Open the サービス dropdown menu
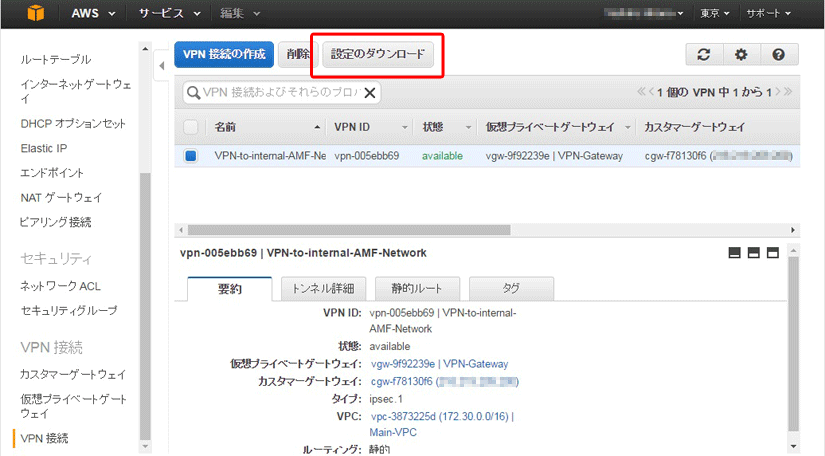Viewport: 825px width, 456px height. tap(167, 14)
